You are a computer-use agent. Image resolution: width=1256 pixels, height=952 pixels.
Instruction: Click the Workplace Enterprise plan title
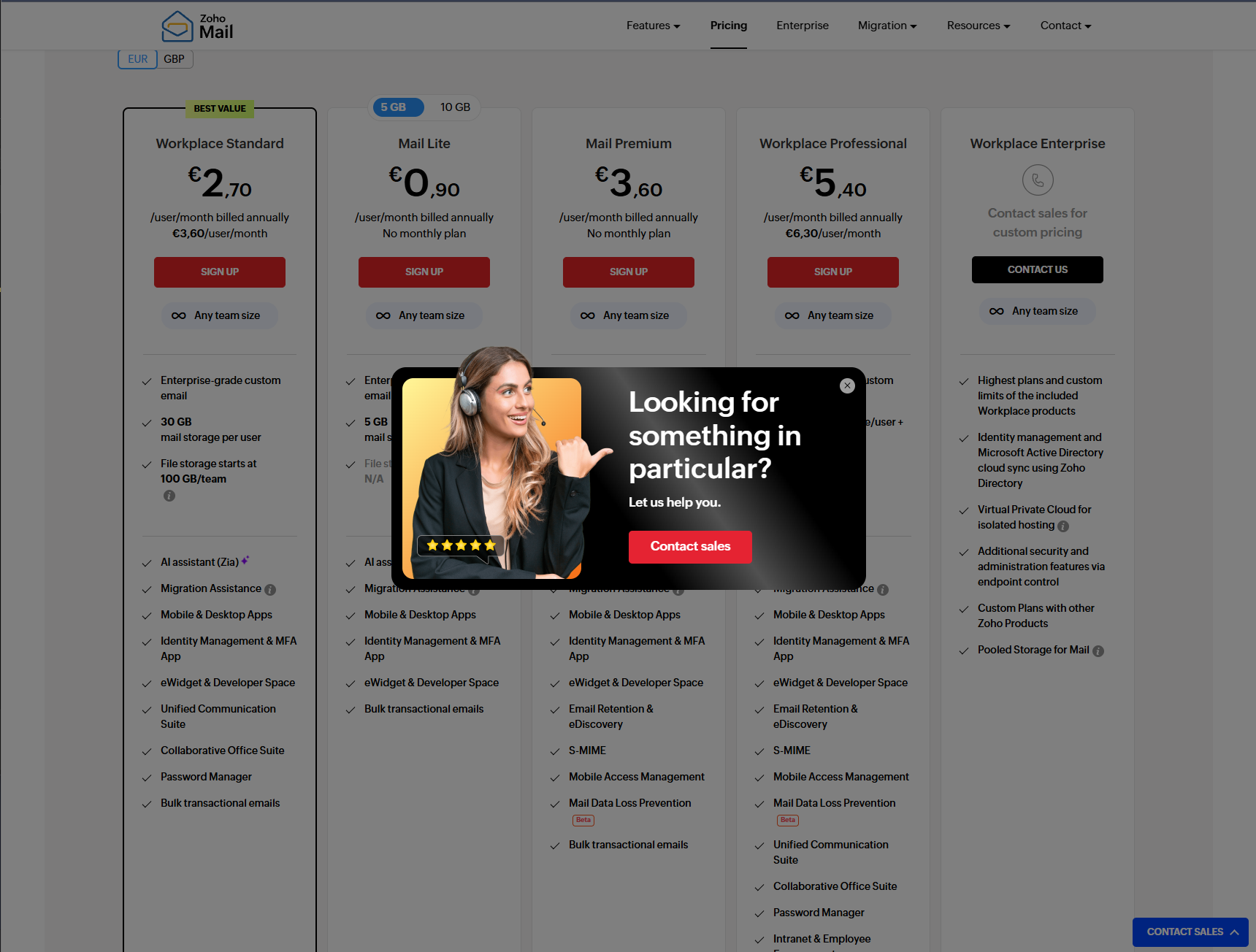pyautogui.click(x=1038, y=144)
